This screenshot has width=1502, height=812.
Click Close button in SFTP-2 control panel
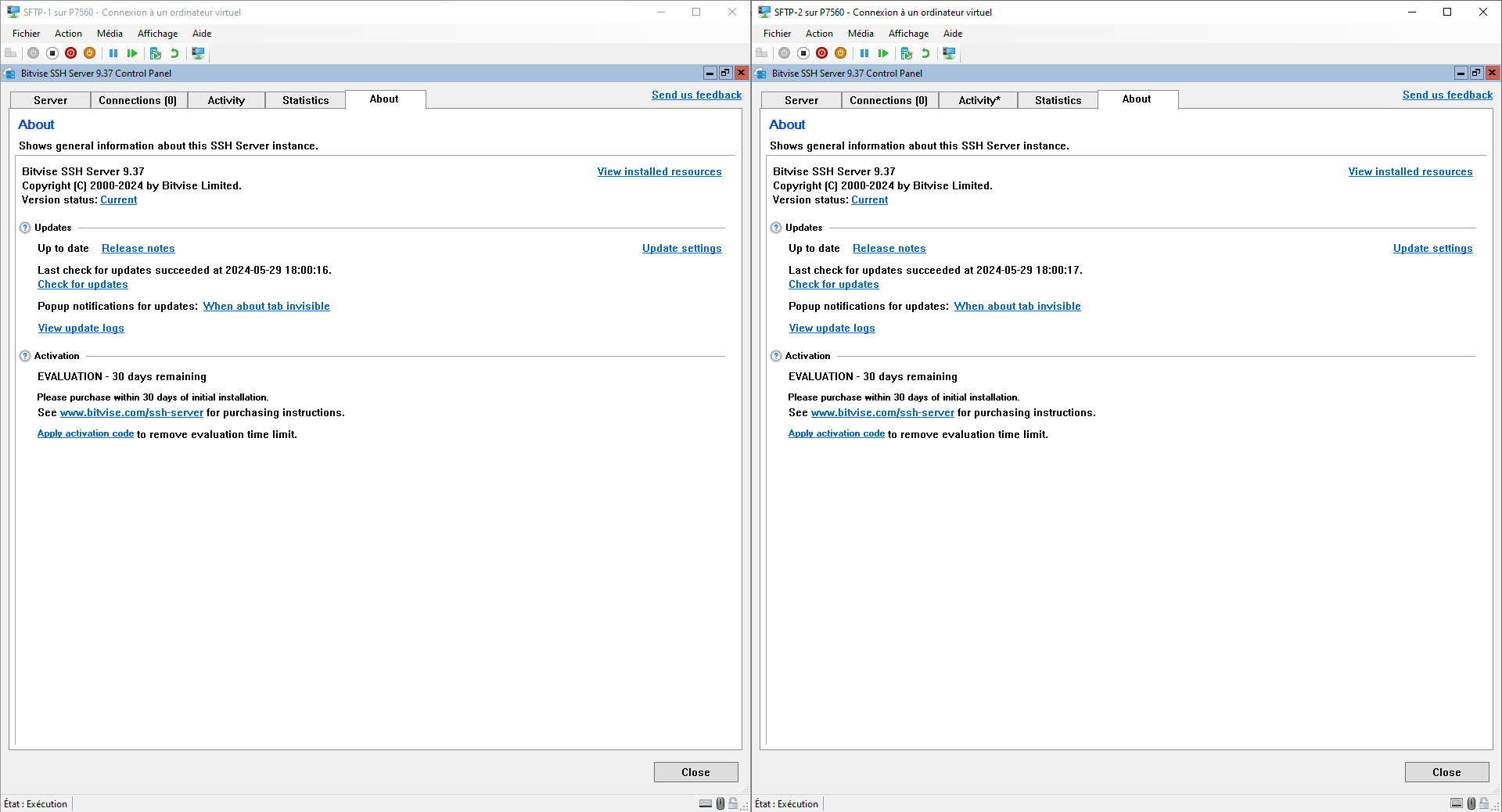1446,772
